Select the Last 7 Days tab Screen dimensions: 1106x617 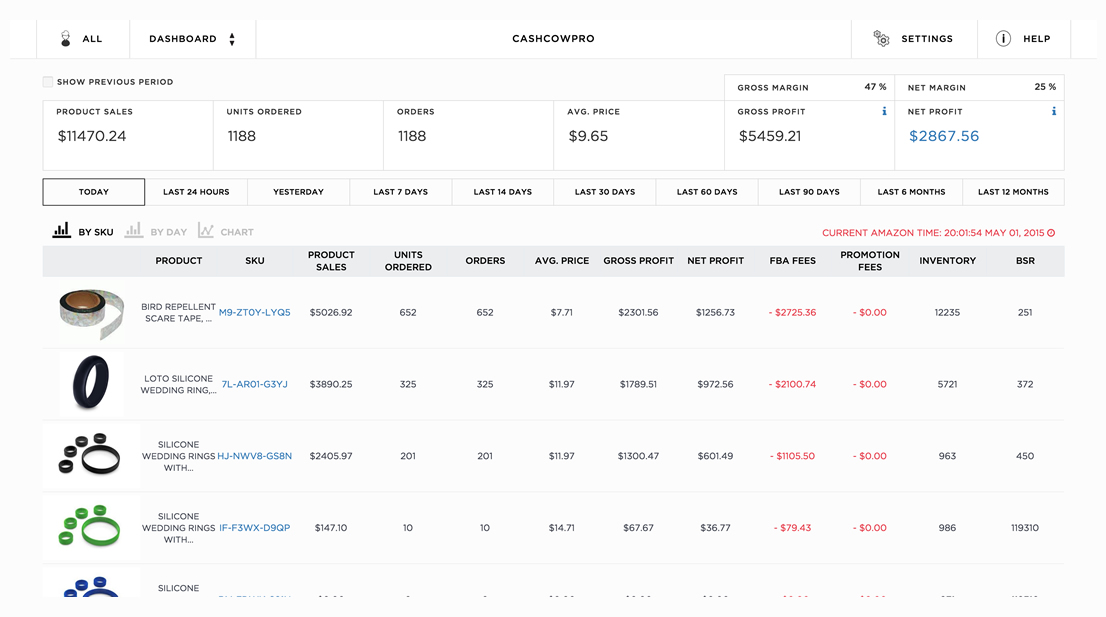[x=401, y=192]
